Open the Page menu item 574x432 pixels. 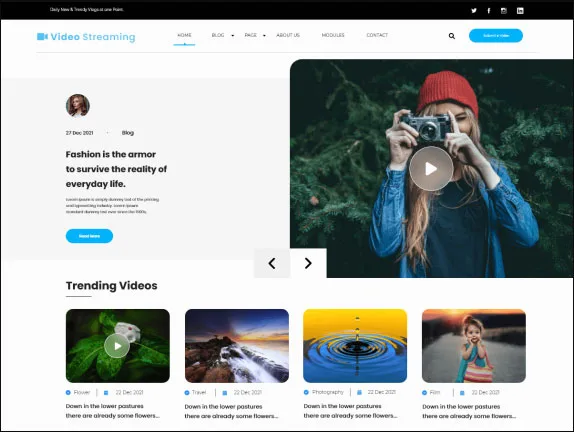pyautogui.click(x=250, y=35)
